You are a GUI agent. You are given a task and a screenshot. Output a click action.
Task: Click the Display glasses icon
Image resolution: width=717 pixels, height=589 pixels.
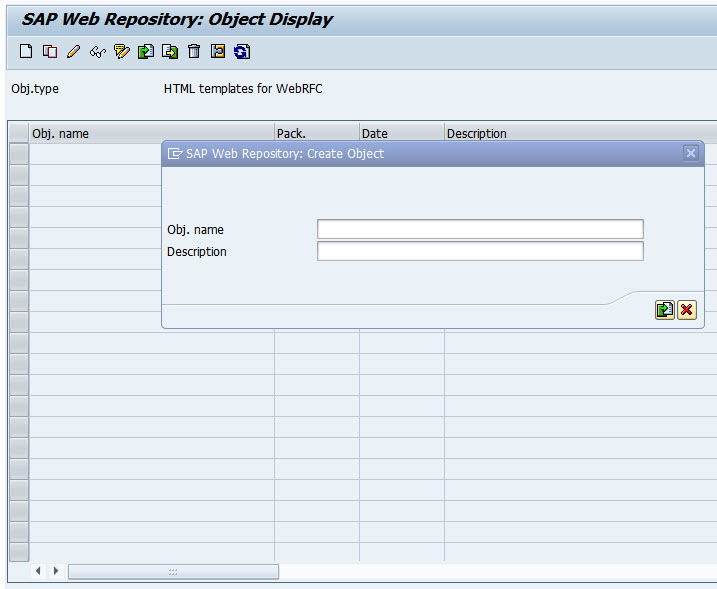[x=98, y=52]
